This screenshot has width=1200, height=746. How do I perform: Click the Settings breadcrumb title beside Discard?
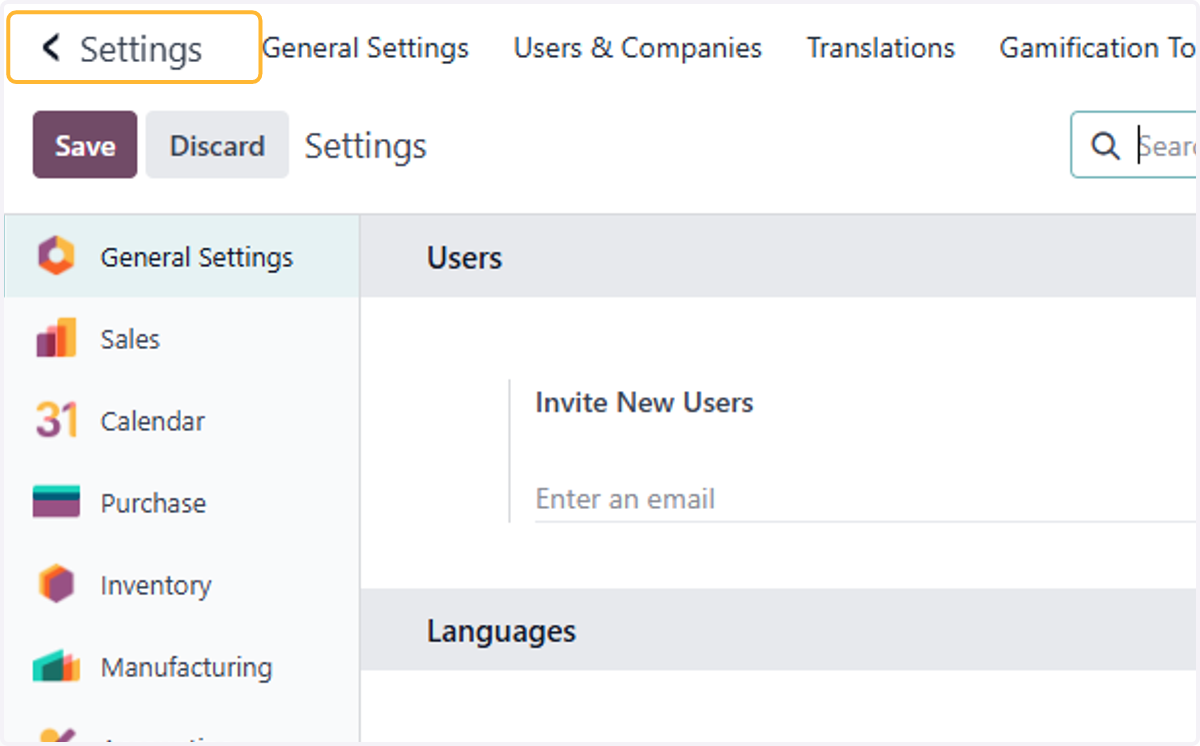click(x=366, y=146)
